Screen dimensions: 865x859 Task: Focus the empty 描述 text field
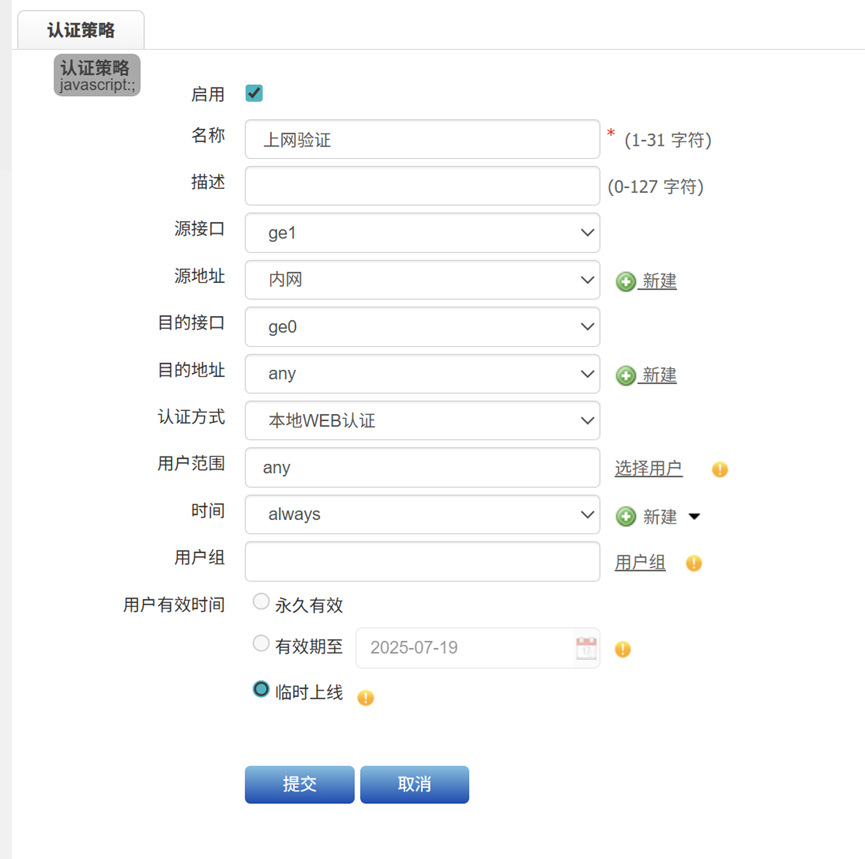[x=423, y=186]
